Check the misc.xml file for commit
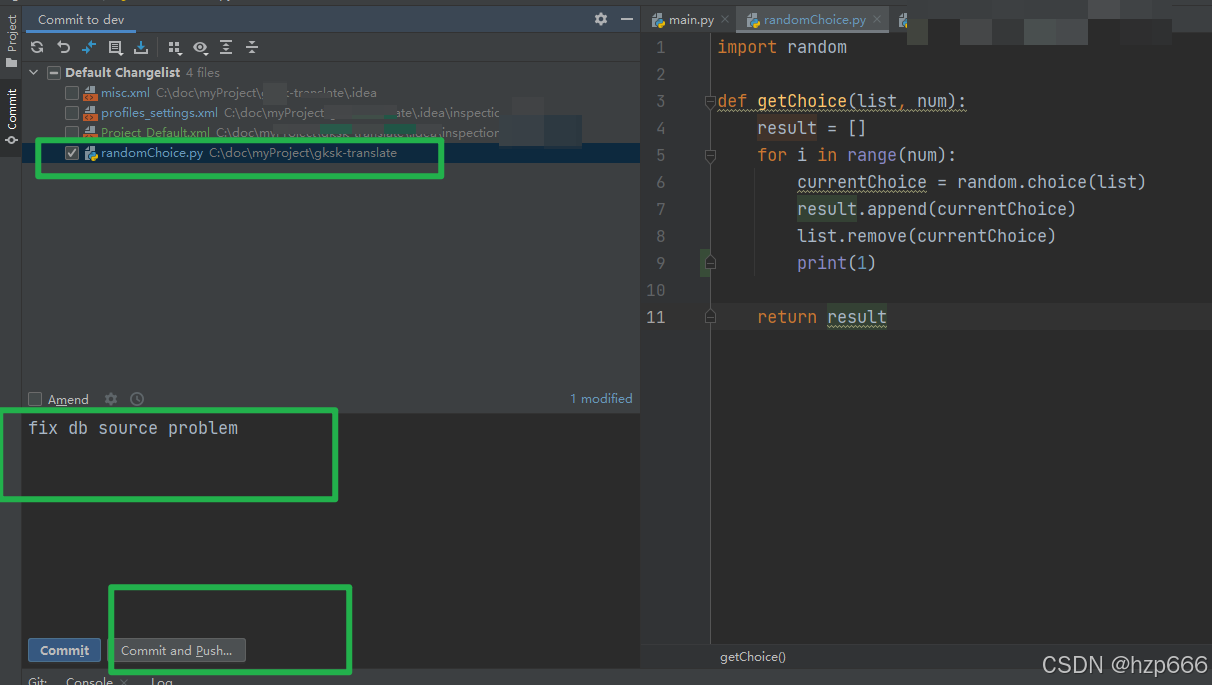Viewport: 1212px width, 685px height. coord(71,92)
